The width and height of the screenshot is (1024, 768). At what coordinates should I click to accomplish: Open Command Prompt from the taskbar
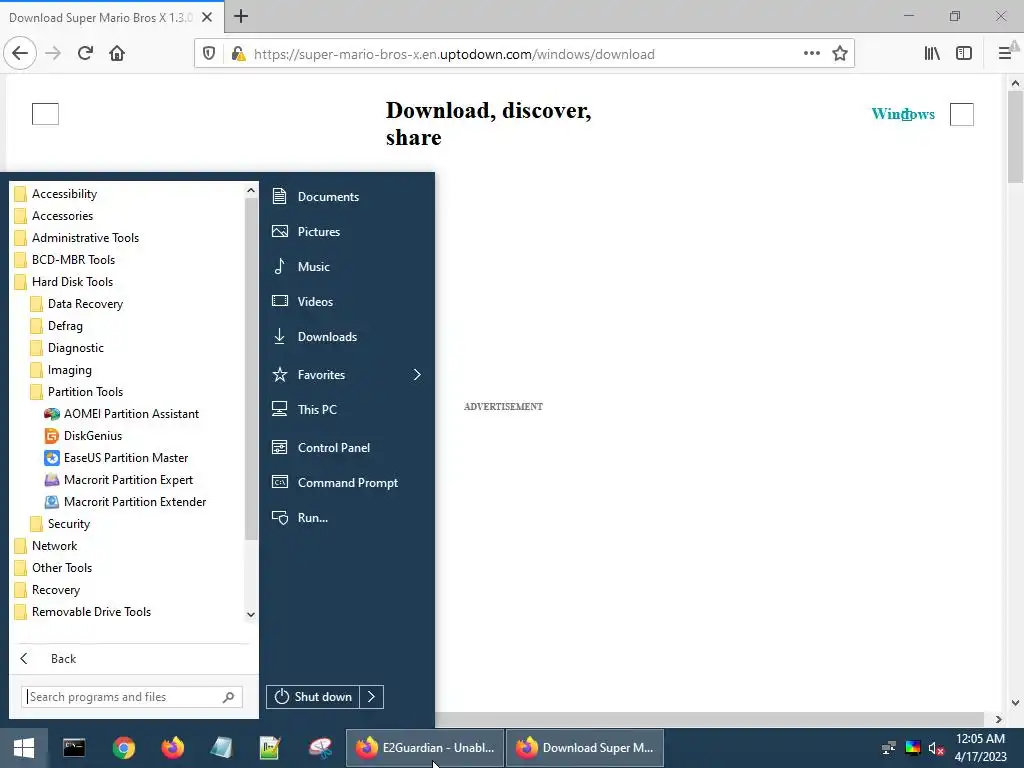[x=74, y=748]
